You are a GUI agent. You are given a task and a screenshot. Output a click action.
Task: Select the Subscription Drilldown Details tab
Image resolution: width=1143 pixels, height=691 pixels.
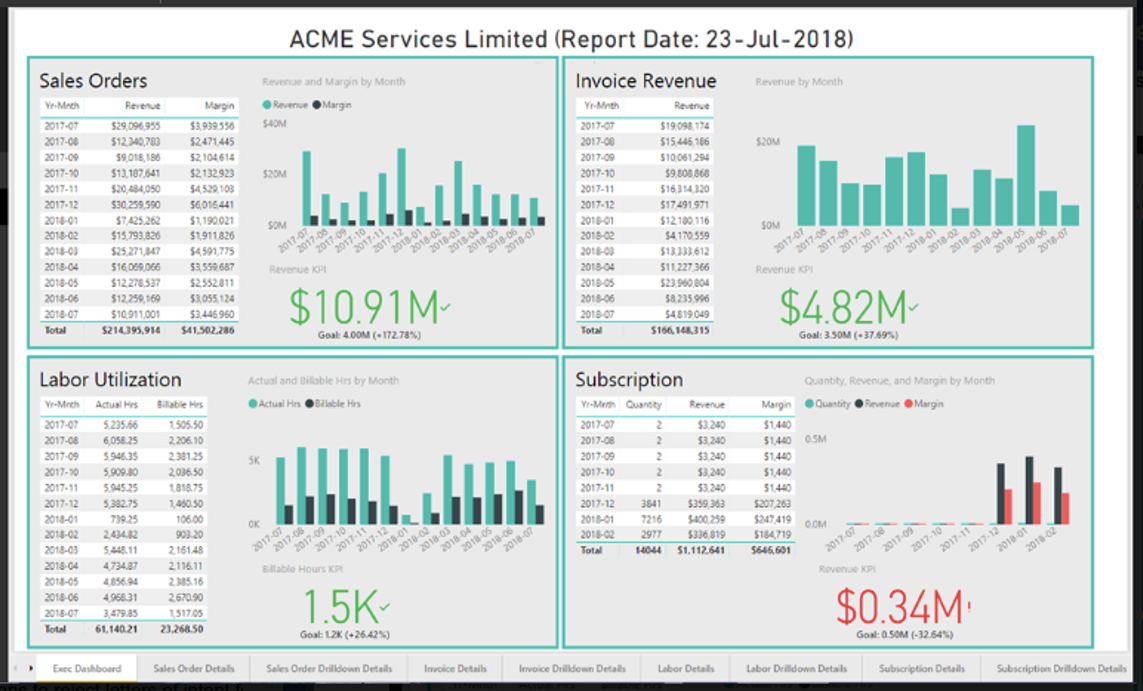(1061, 668)
